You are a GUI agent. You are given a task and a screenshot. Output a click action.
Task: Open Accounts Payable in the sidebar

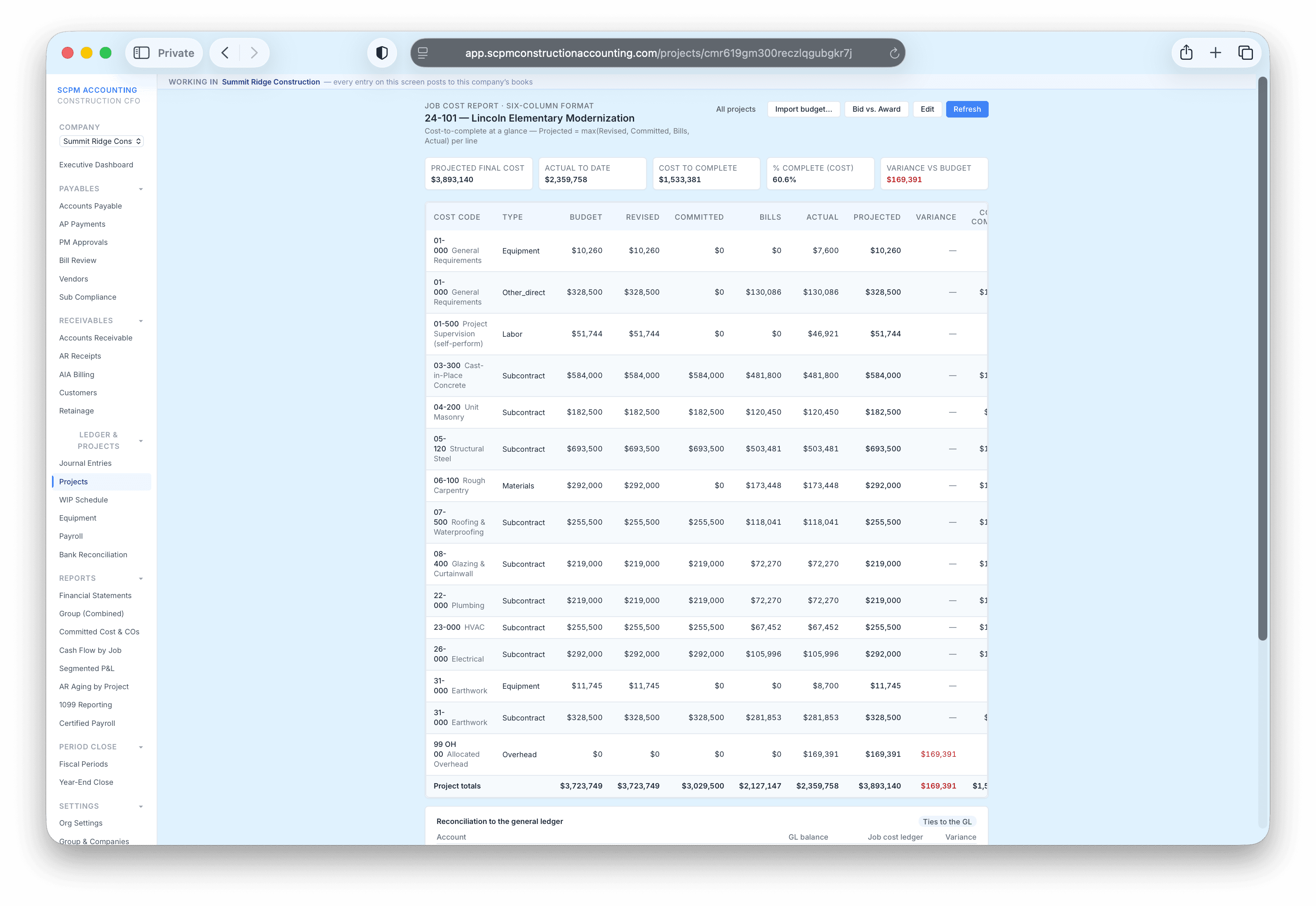[90, 206]
